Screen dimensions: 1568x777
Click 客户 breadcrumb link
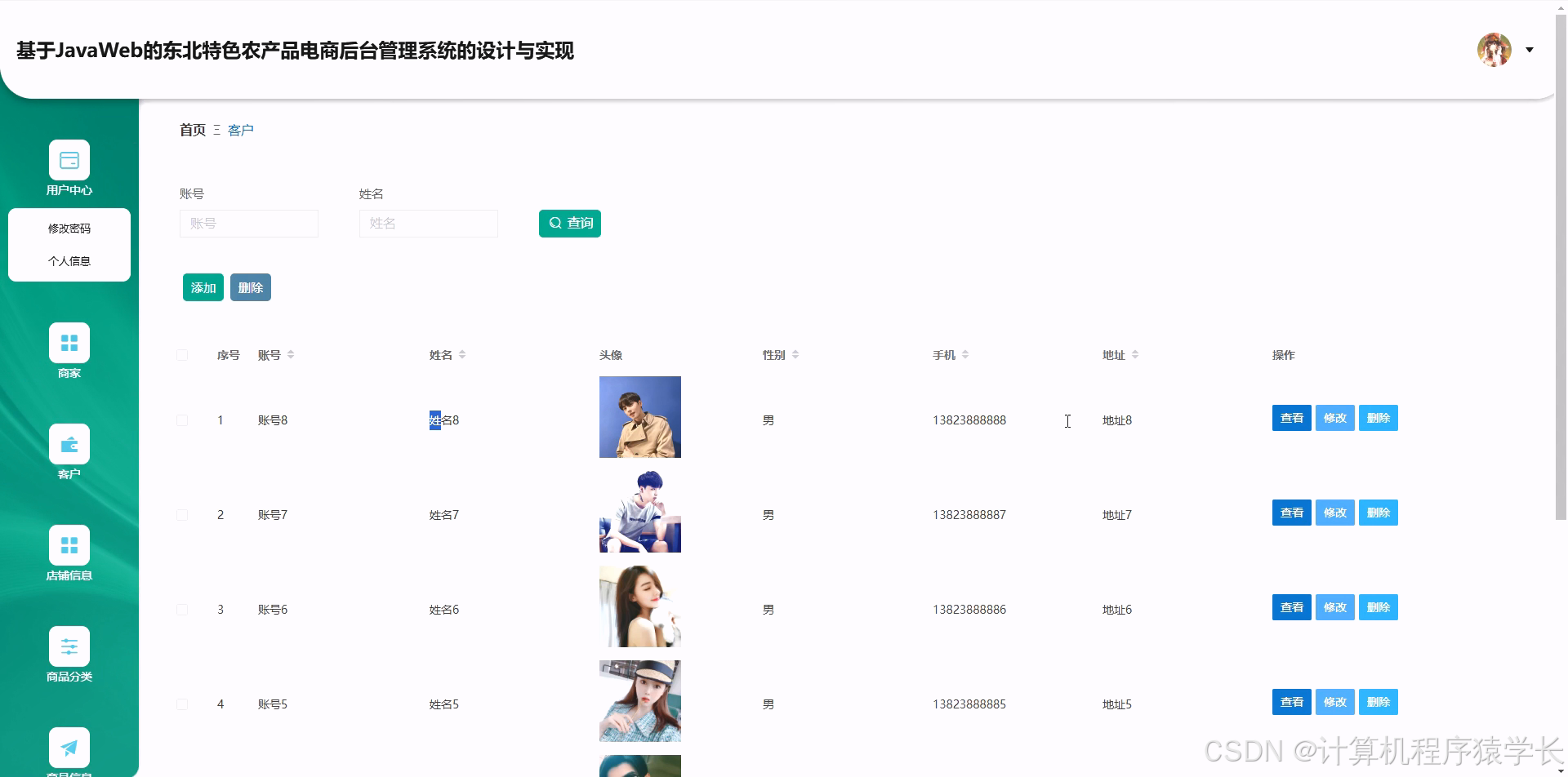(241, 131)
